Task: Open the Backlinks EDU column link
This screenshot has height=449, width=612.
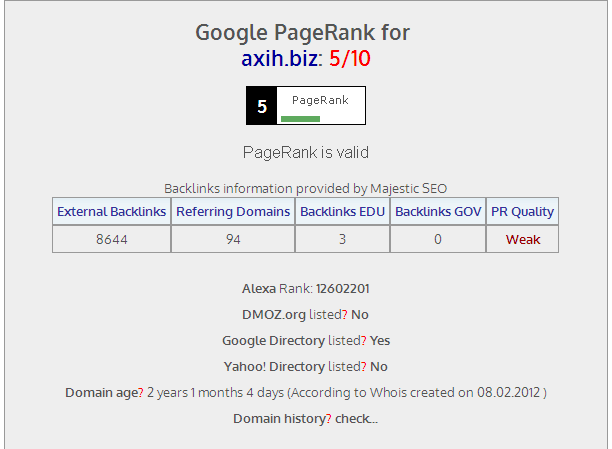Action: click(342, 212)
